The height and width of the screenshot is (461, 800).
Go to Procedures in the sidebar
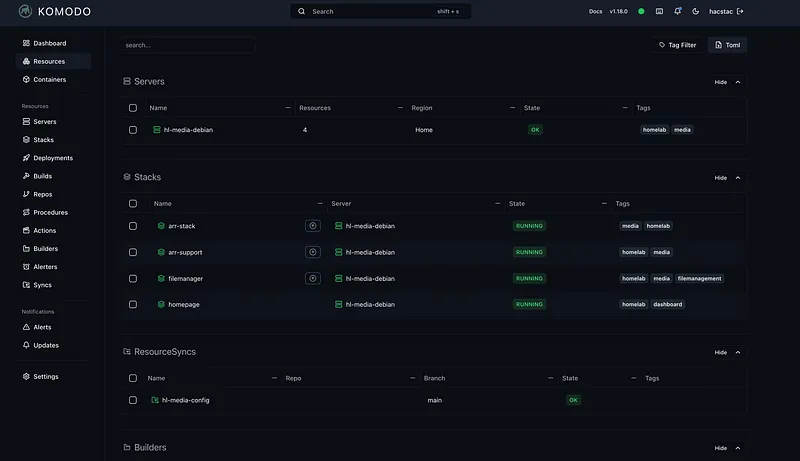[x=50, y=212]
